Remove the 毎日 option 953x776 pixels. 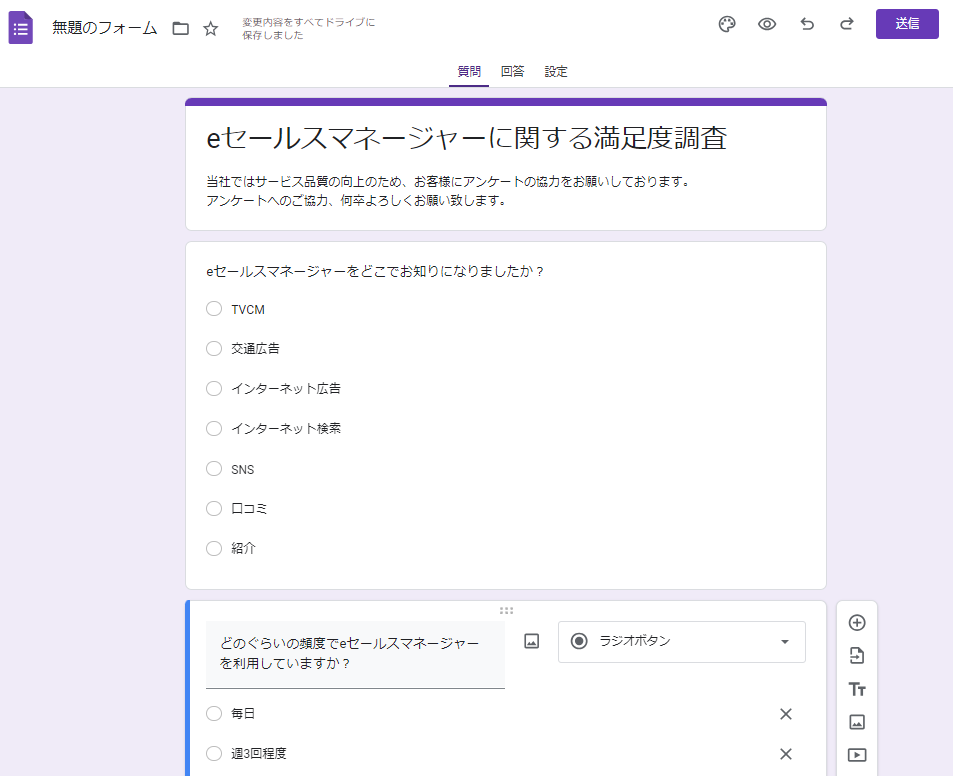pyautogui.click(x=786, y=714)
